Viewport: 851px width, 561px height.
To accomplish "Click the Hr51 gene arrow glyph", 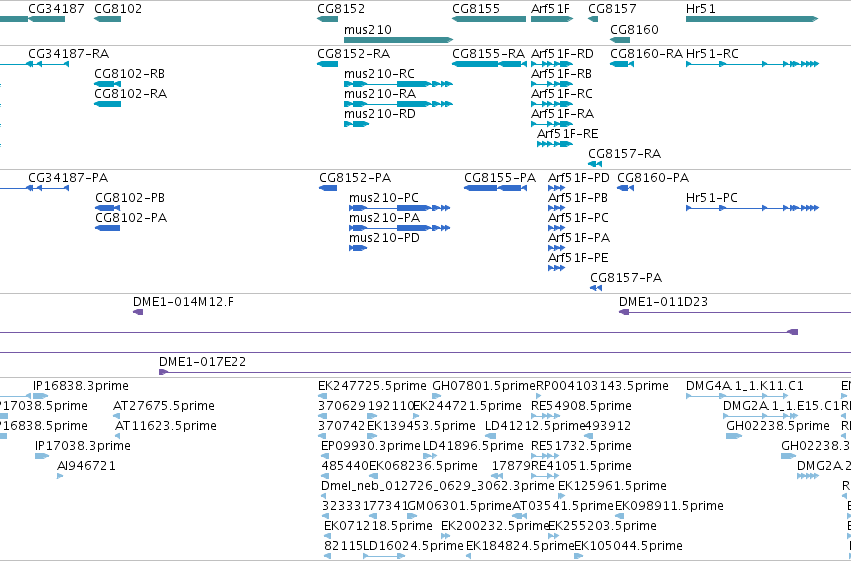I will (752, 19).
